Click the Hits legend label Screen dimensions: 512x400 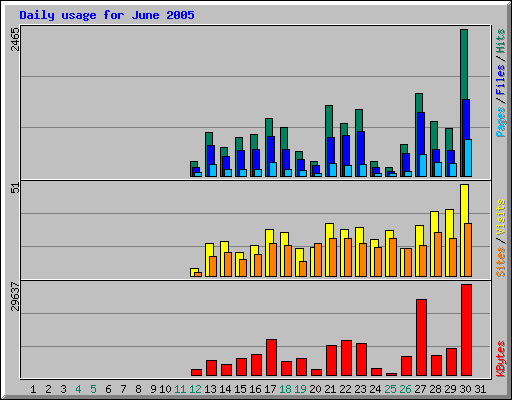[x=500, y=41]
